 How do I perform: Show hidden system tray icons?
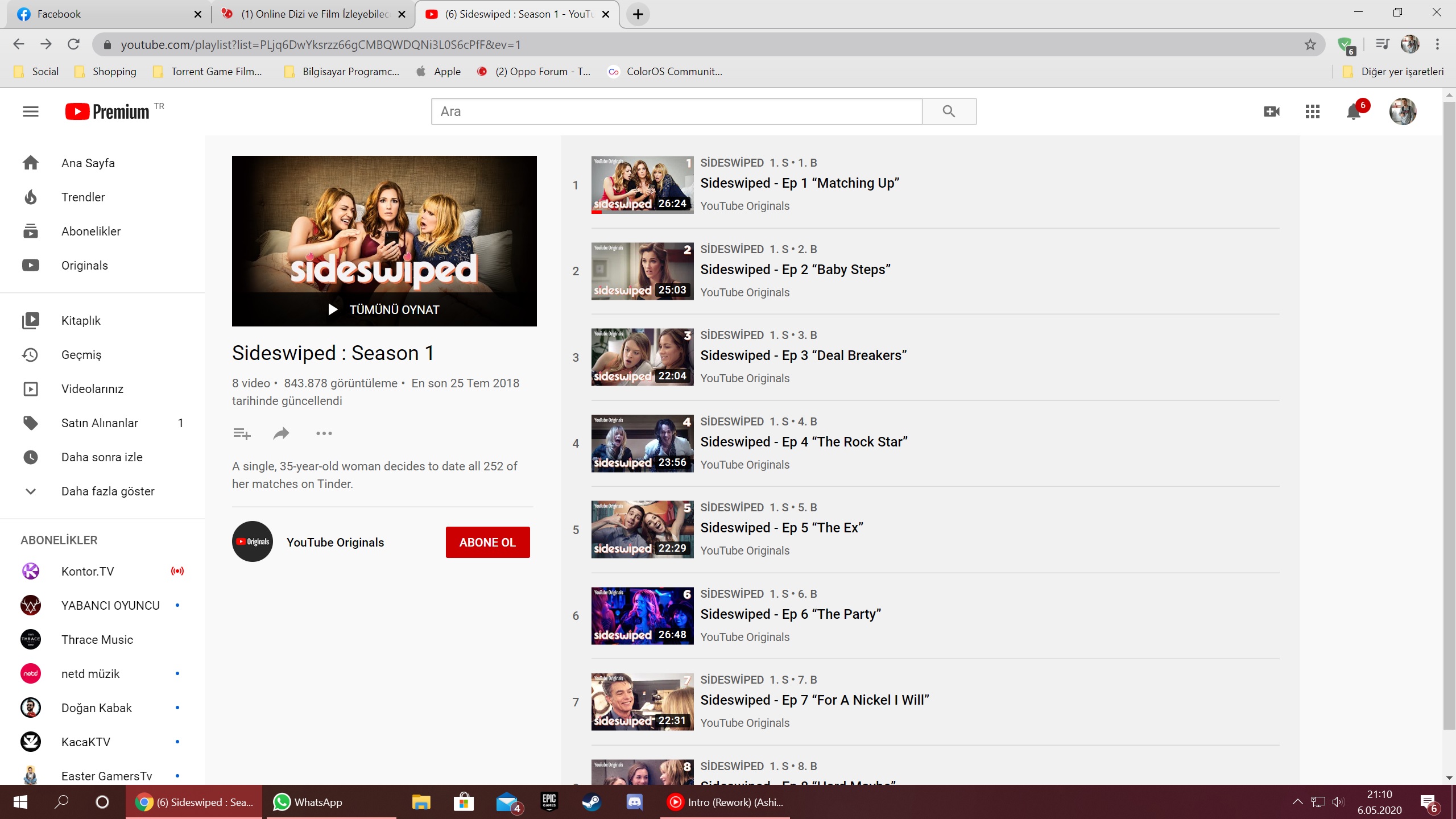pos(1297,802)
